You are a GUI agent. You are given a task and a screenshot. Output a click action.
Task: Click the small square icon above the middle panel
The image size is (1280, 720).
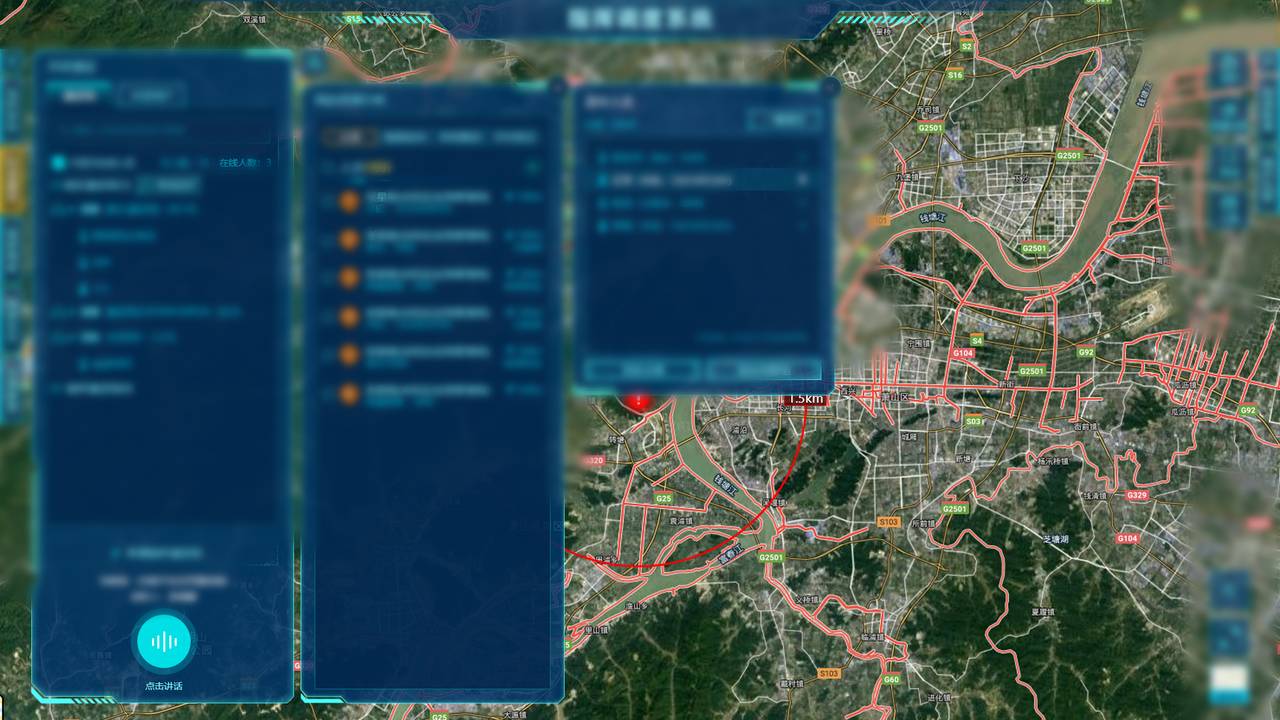[314, 62]
